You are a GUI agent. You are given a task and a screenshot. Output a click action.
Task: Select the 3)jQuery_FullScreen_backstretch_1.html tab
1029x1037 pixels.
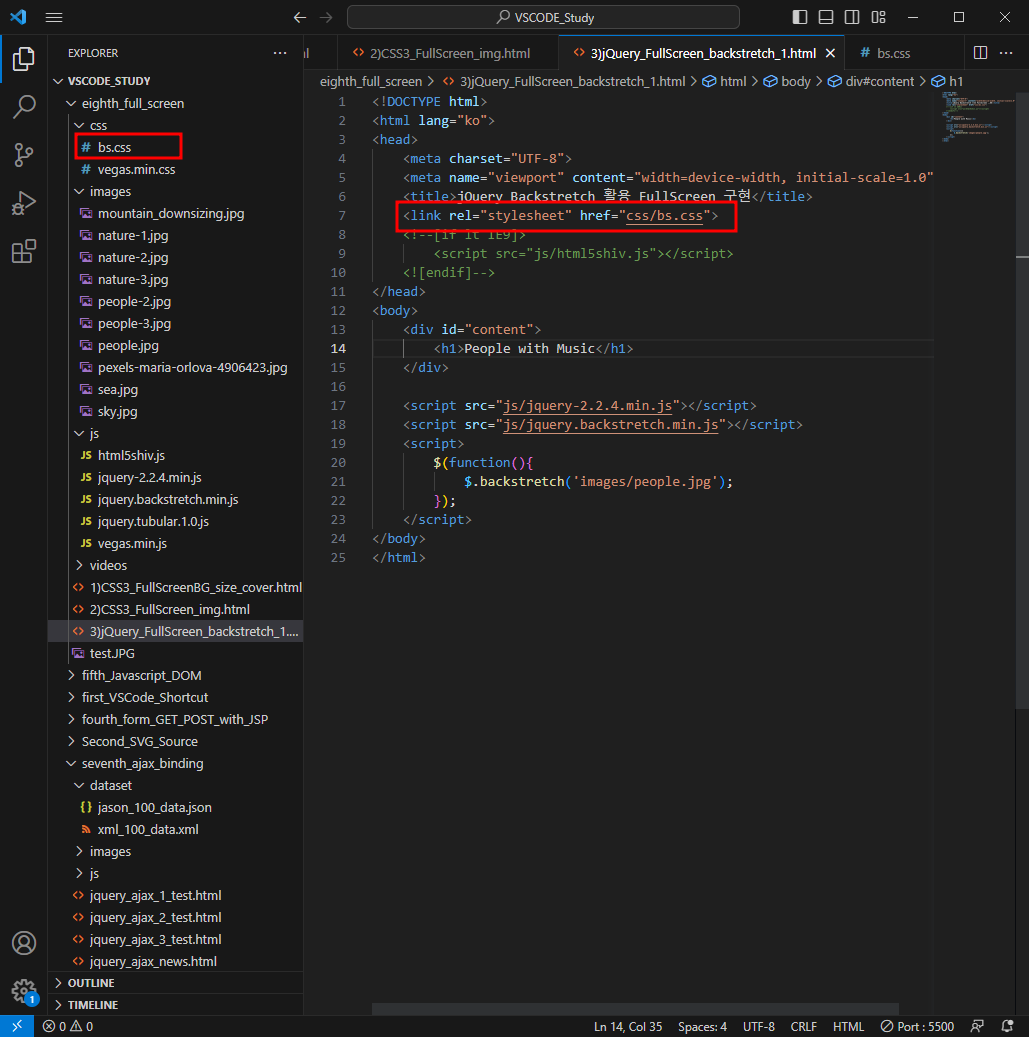pos(702,53)
